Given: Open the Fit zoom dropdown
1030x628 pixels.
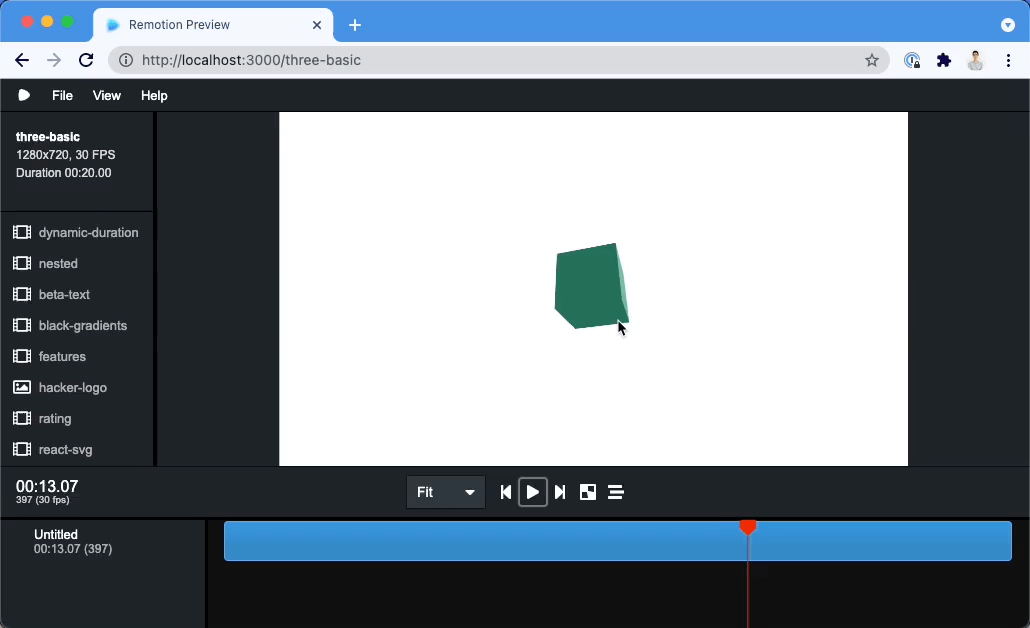Looking at the screenshot, I should [446, 492].
